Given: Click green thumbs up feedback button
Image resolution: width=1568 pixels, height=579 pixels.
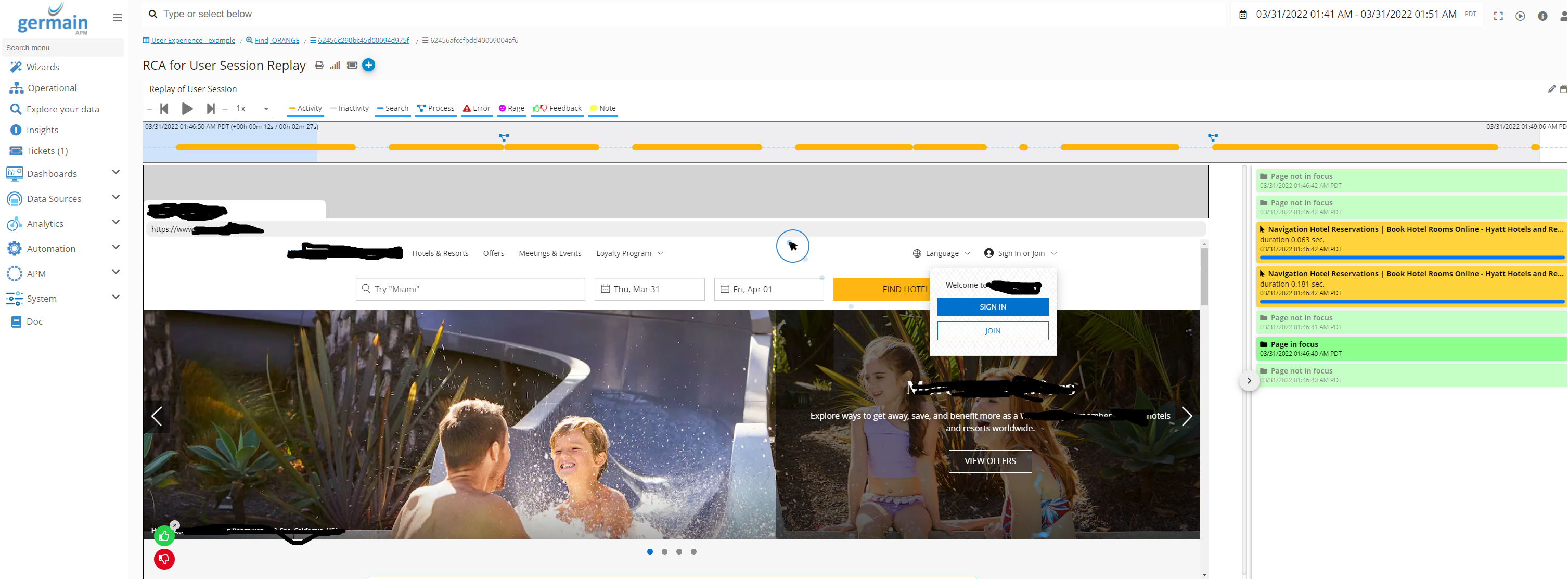Looking at the screenshot, I should click(x=164, y=536).
